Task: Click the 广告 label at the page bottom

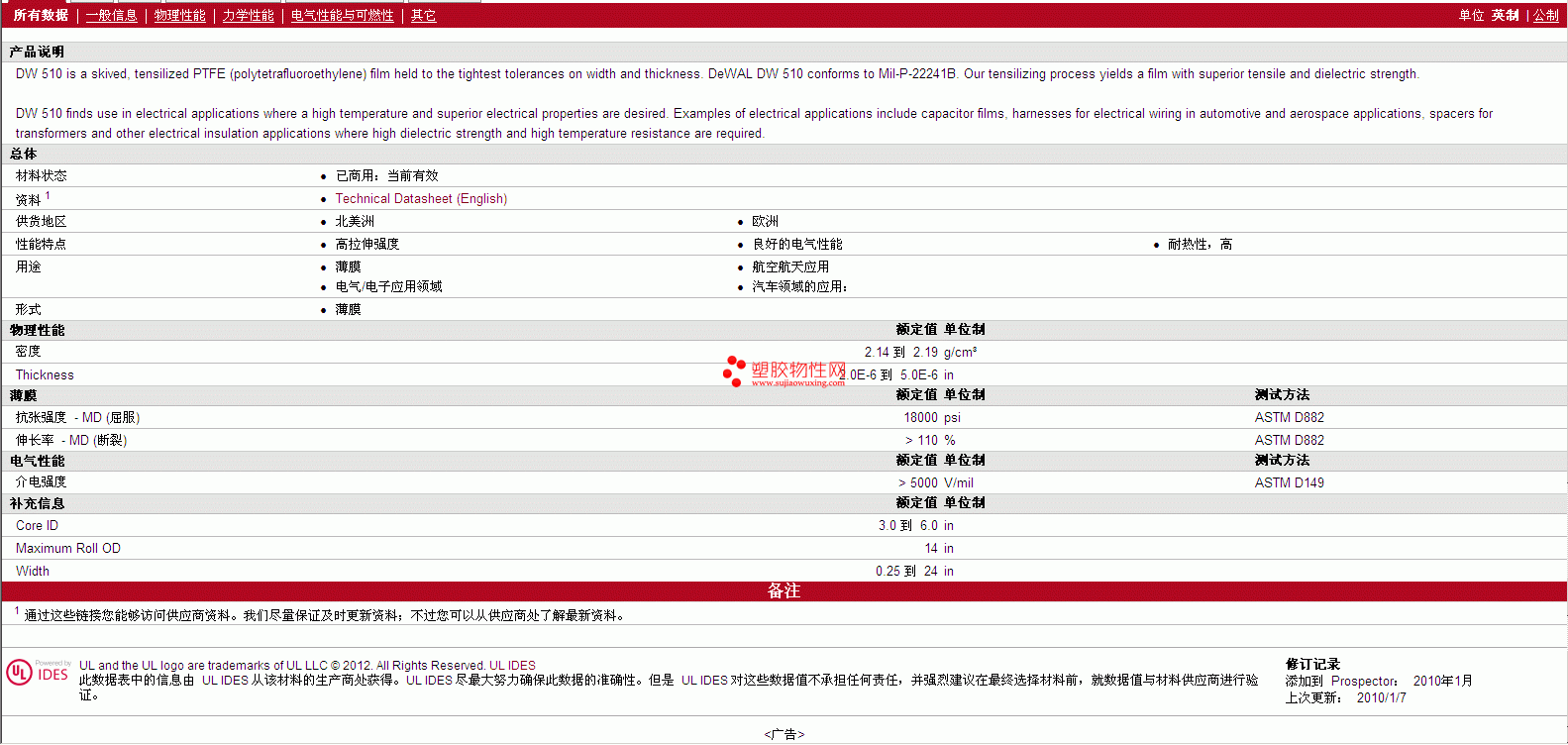Action: point(784,734)
